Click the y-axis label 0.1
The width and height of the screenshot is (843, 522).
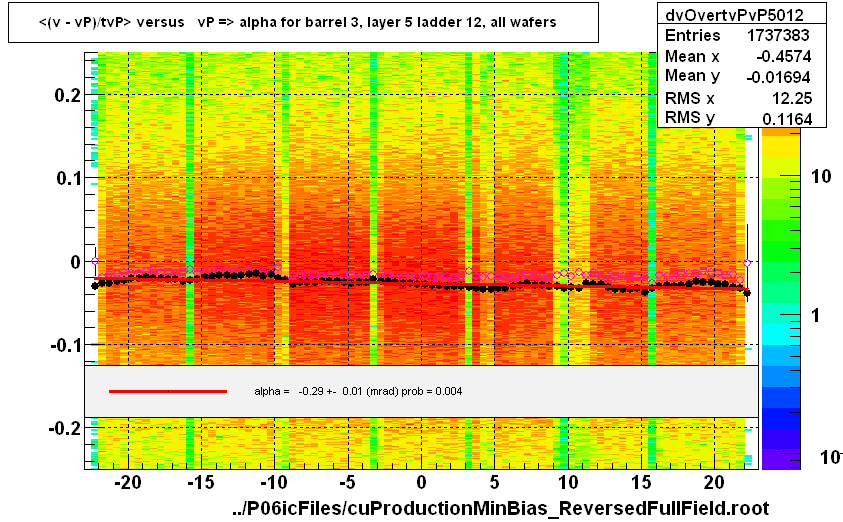(68, 178)
